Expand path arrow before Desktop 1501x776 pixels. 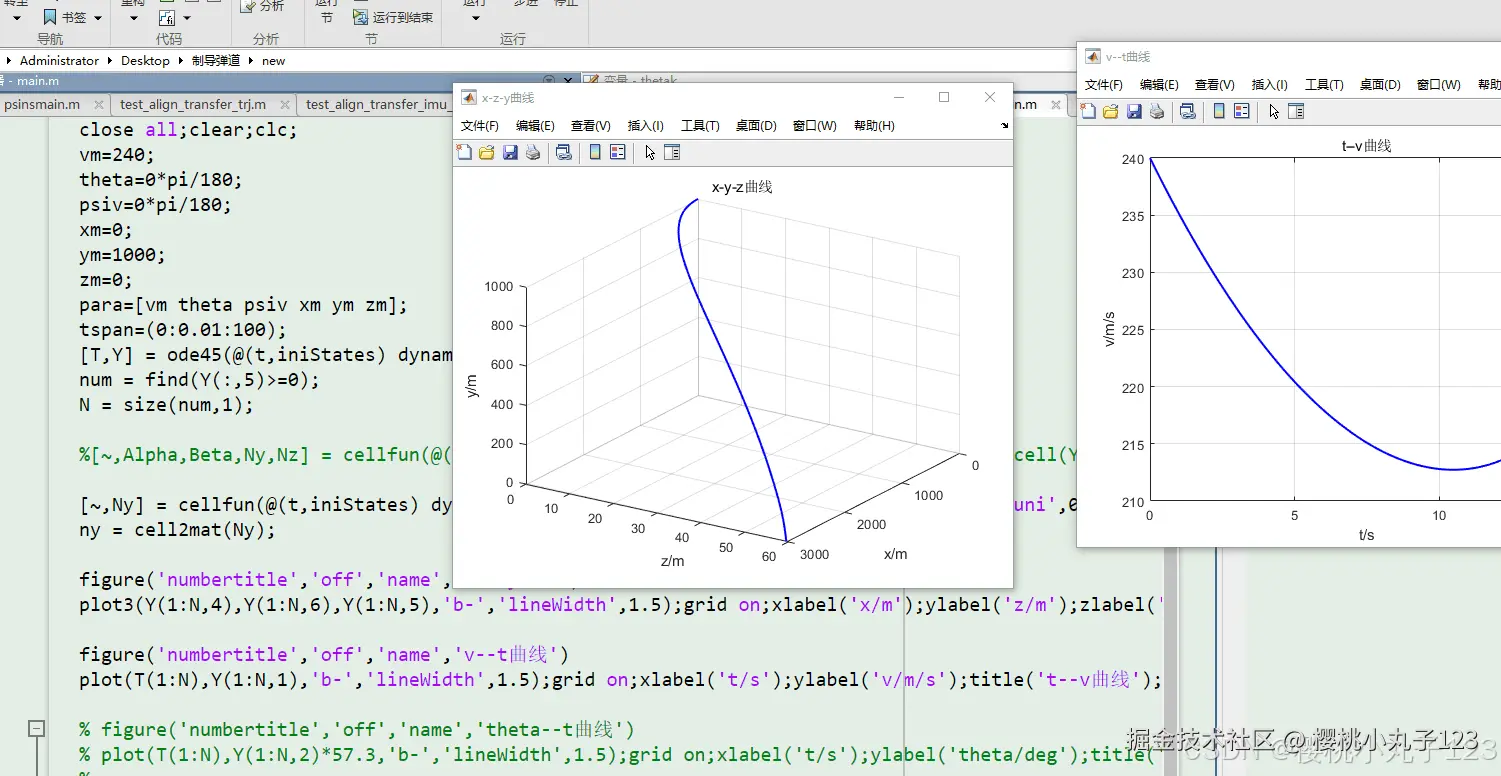click(x=112, y=61)
